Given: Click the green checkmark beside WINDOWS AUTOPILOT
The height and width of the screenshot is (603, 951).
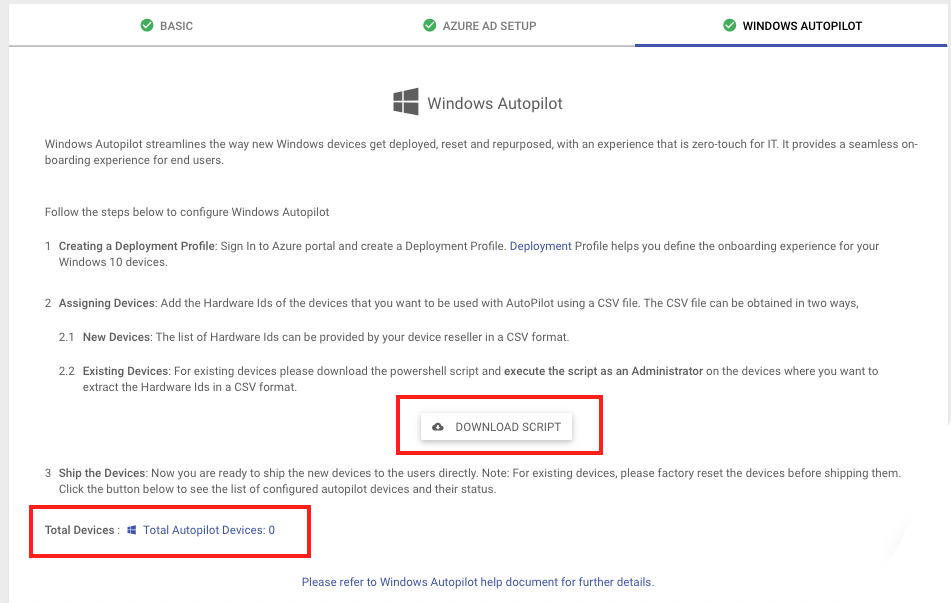Looking at the screenshot, I should click(x=730, y=25).
